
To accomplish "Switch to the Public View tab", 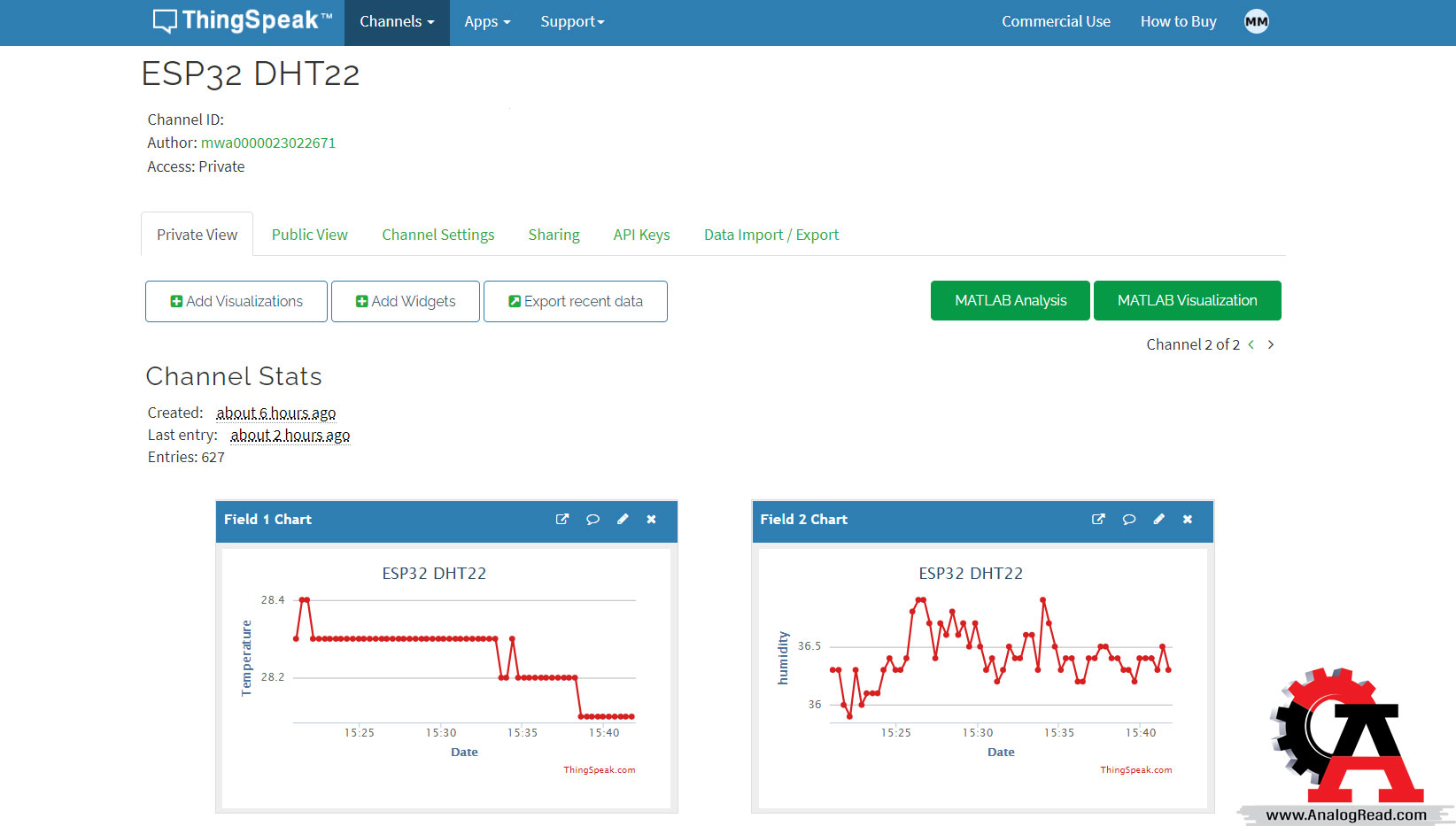I will 309,235.
